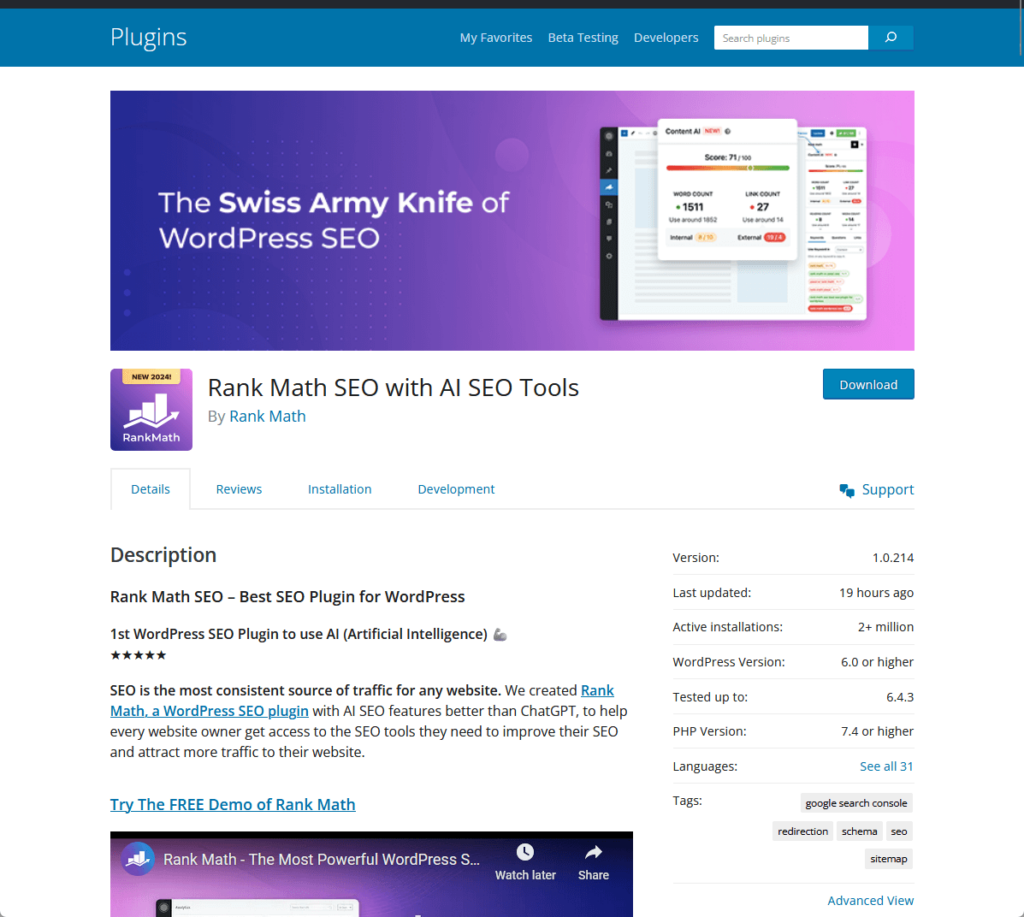The width and height of the screenshot is (1024, 917).
Task: Click Plugins title in header
Action: point(148,37)
